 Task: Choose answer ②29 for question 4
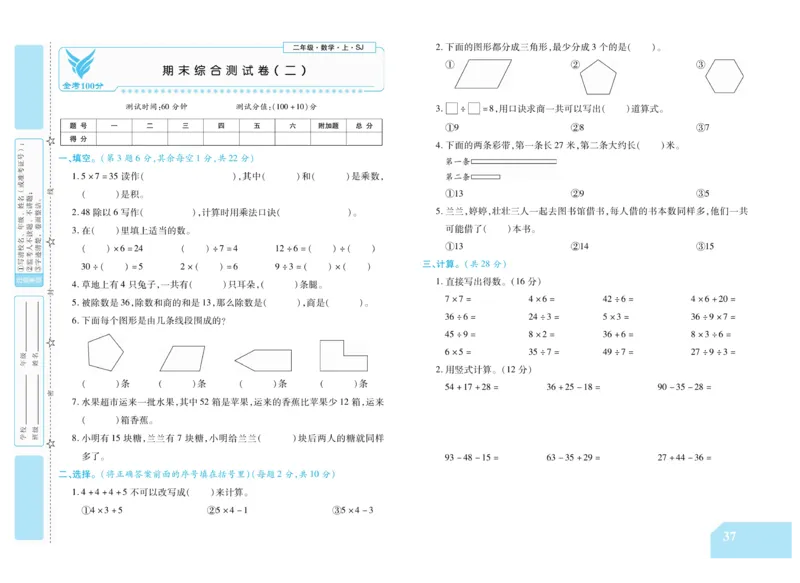[x=578, y=192]
